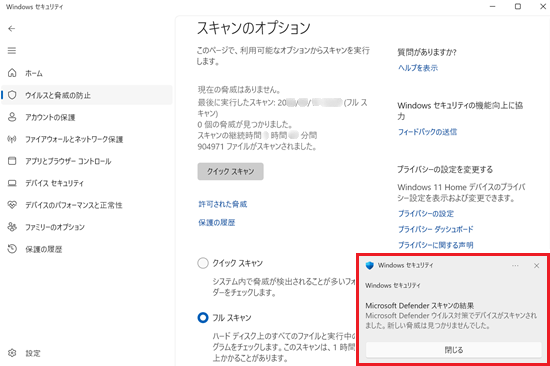Open アカウントの保護 section
Viewport: 550px width, 366px height.
[x=50, y=118]
